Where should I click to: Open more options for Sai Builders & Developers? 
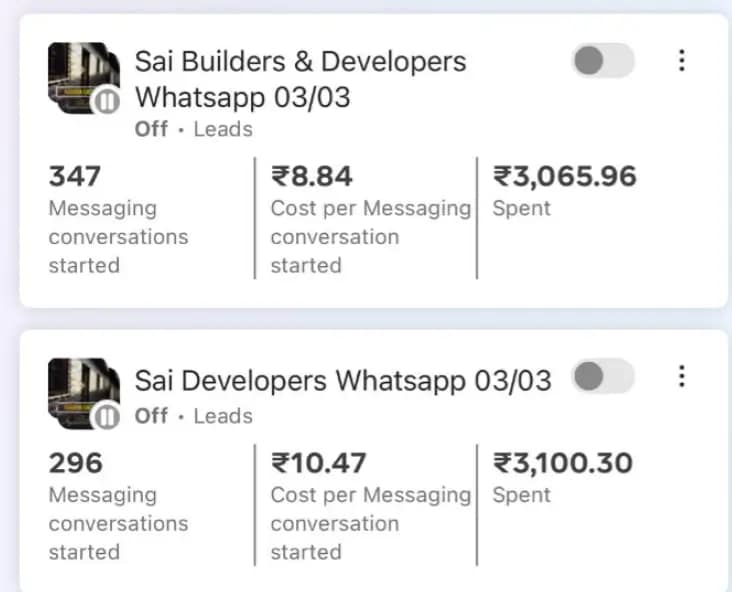click(682, 61)
